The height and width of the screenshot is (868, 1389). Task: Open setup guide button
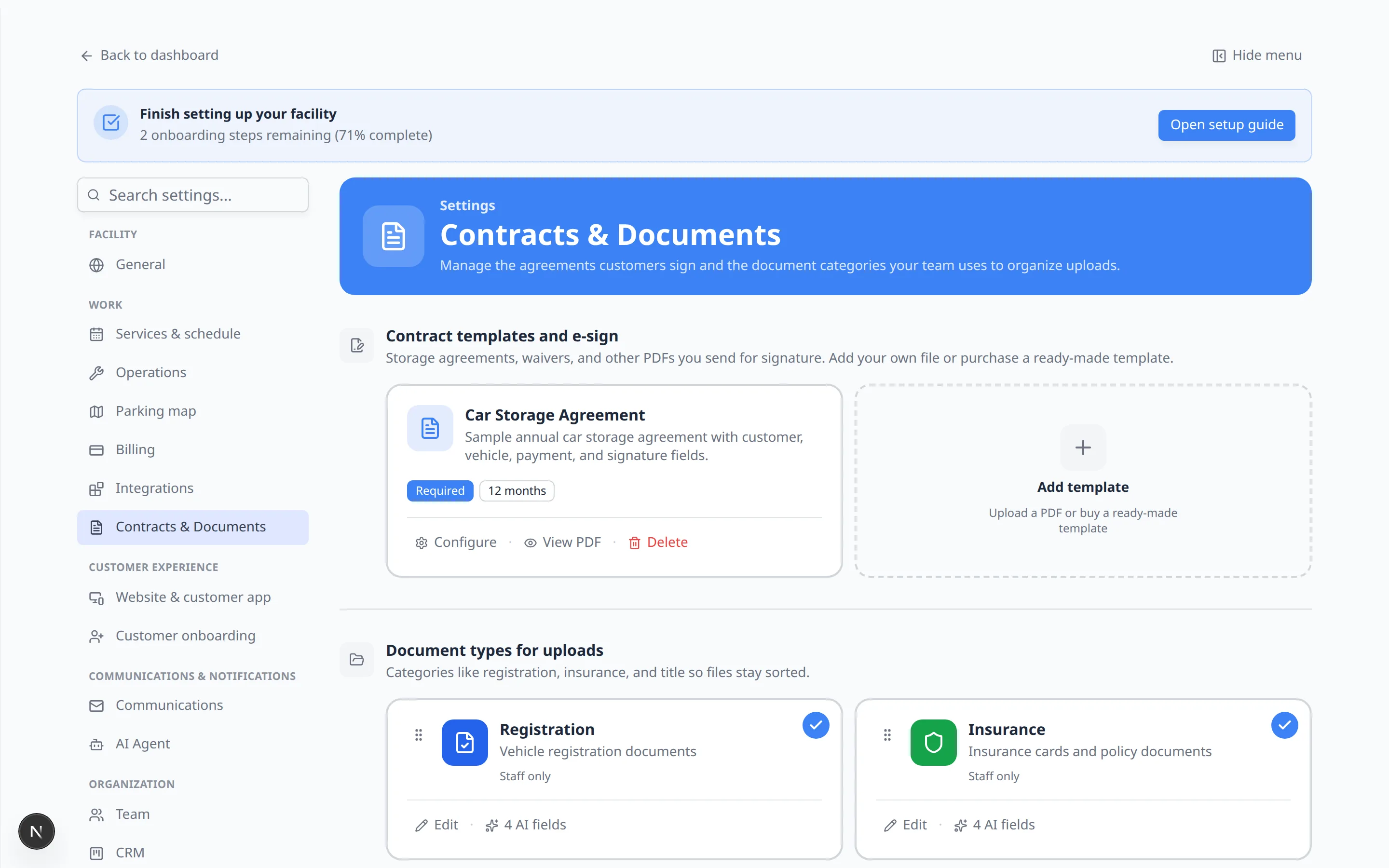click(1226, 124)
